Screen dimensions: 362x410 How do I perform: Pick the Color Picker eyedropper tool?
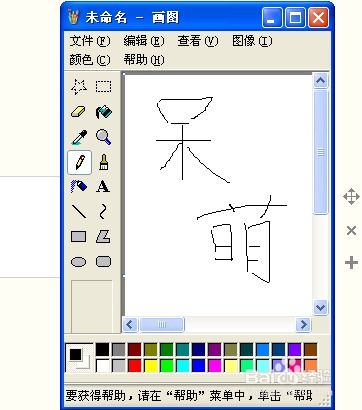click(79, 137)
